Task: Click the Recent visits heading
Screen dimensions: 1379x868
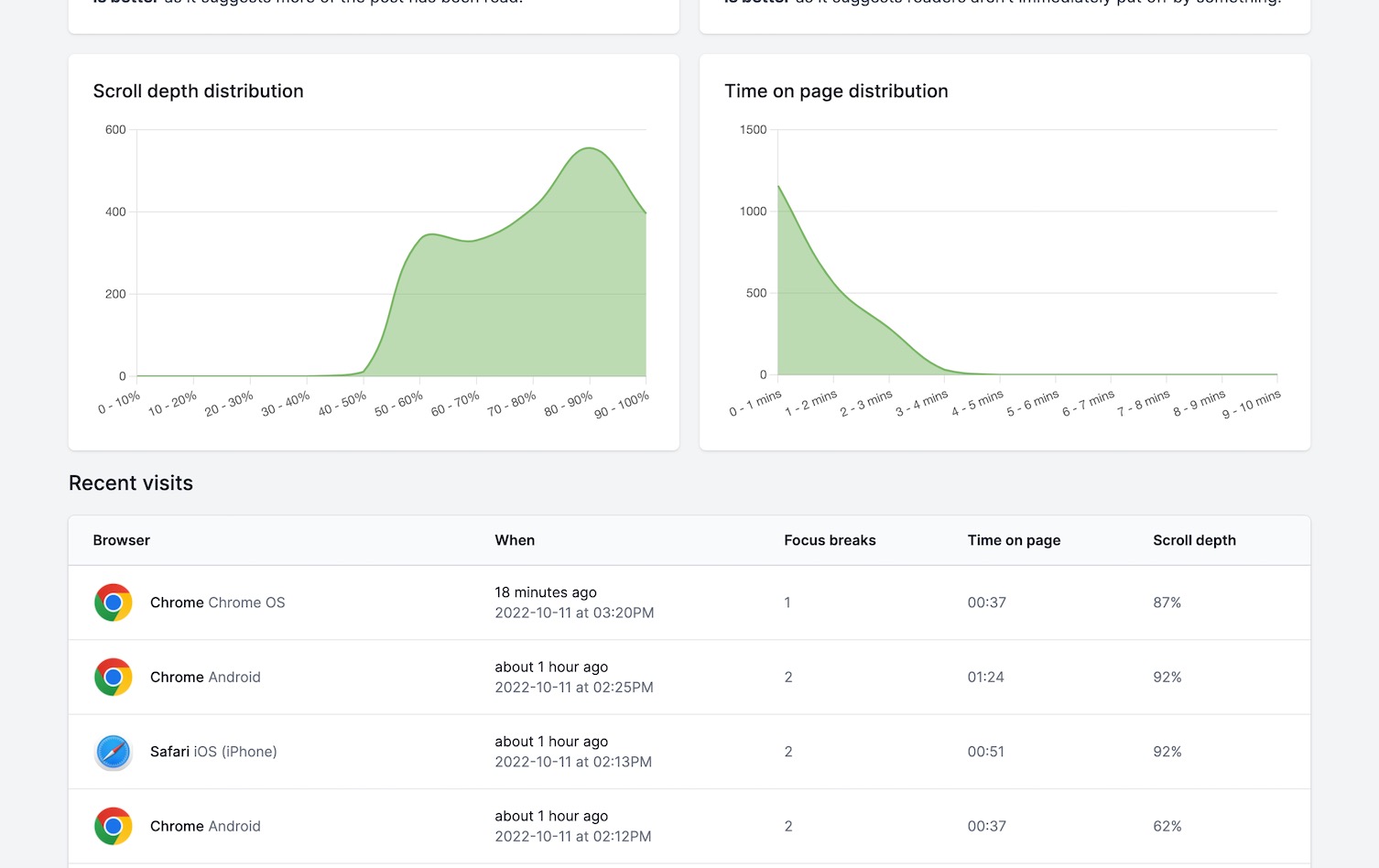Action: coord(131,483)
